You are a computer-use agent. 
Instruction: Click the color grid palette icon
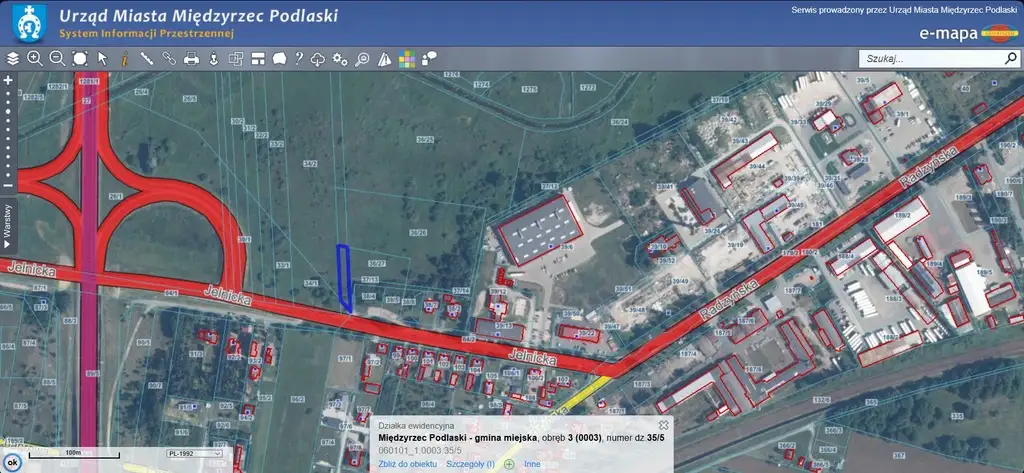click(x=407, y=59)
